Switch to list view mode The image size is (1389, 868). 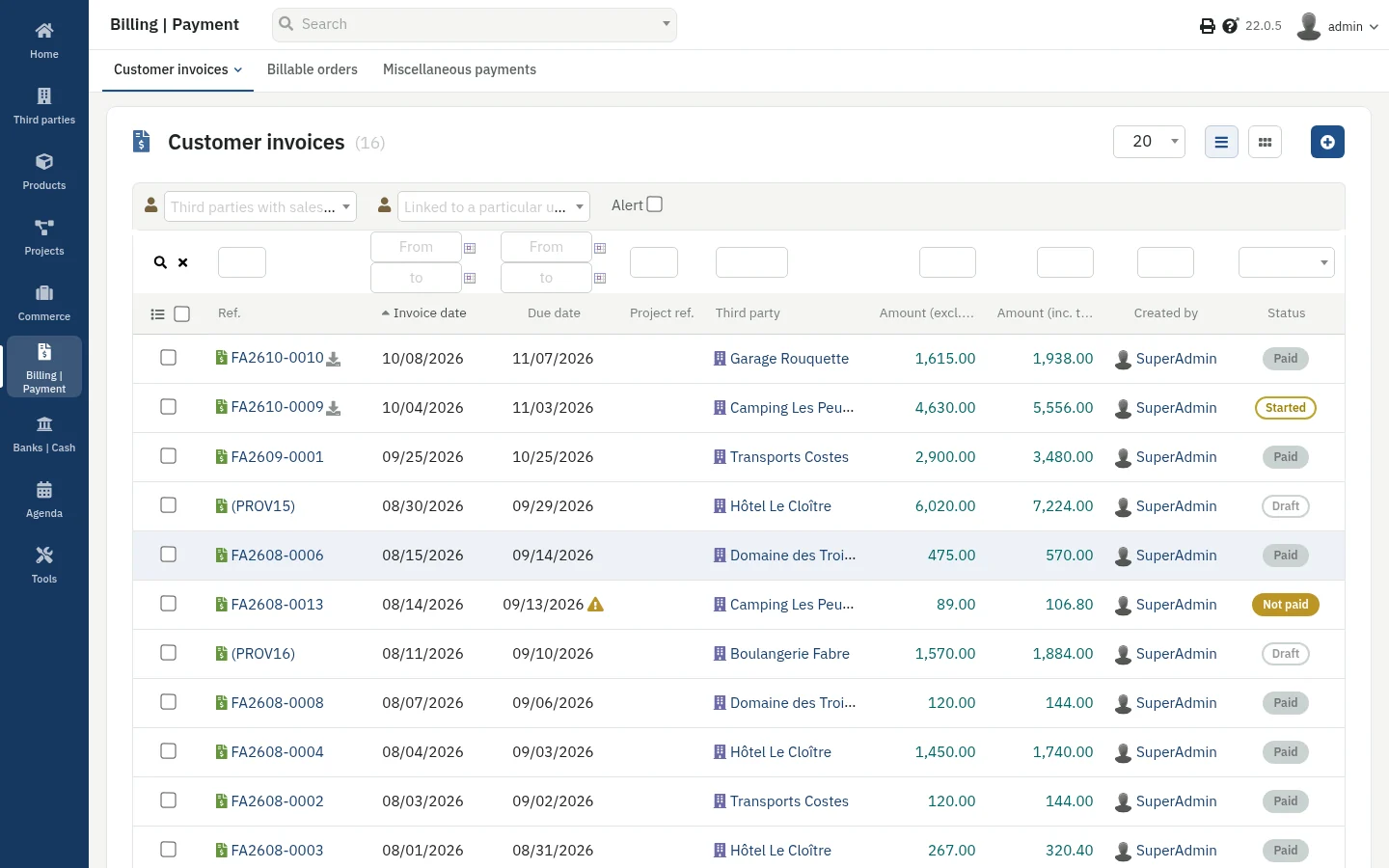pos(1221,142)
